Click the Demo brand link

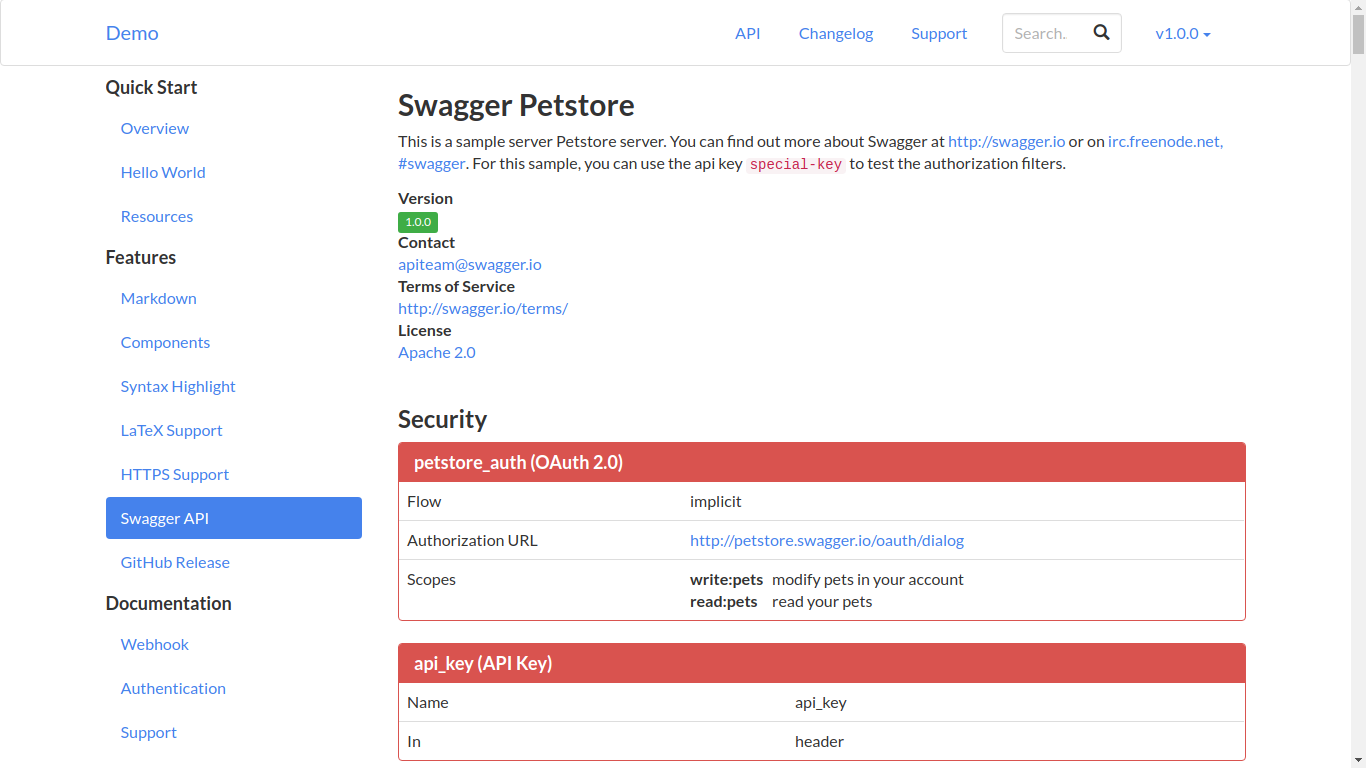tap(132, 33)
